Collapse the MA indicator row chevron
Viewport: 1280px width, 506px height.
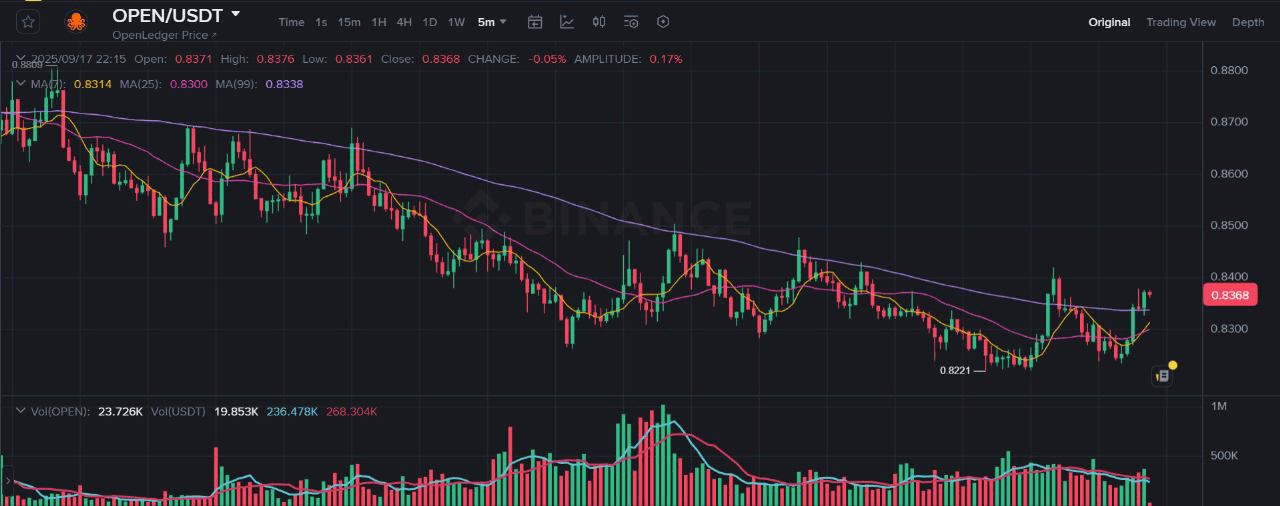click(20, 84)
